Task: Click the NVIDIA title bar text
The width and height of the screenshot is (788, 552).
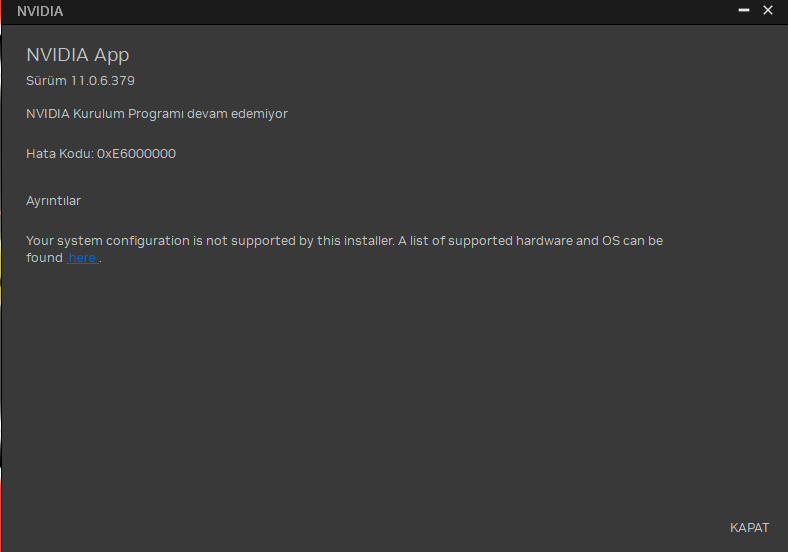Action: pyautogui.click(x=40, y=11)
